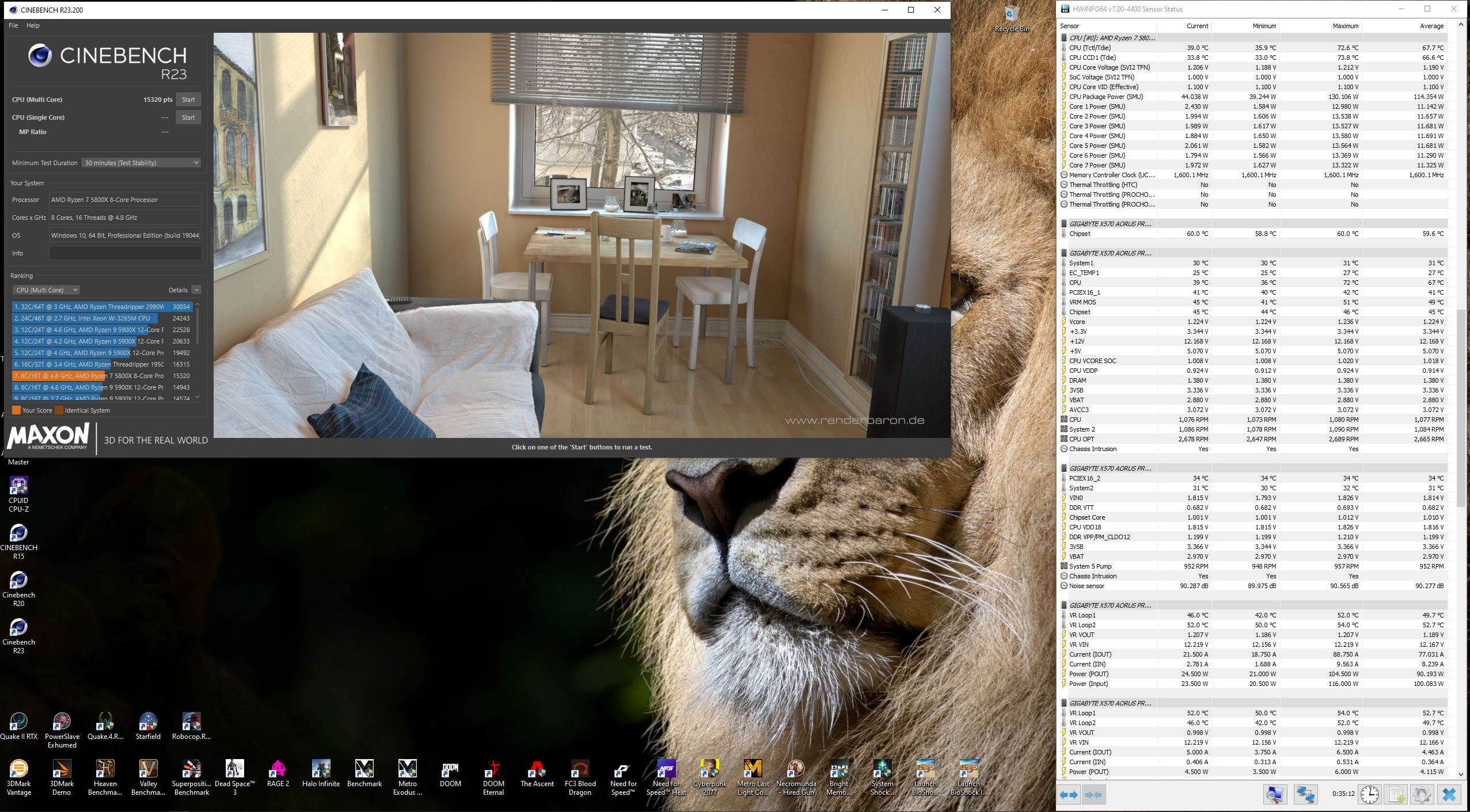Open the Help menu in Cinebench
Image resolution: width=1470 pixels, height=812 pixels.
click(x=33, y=25)
